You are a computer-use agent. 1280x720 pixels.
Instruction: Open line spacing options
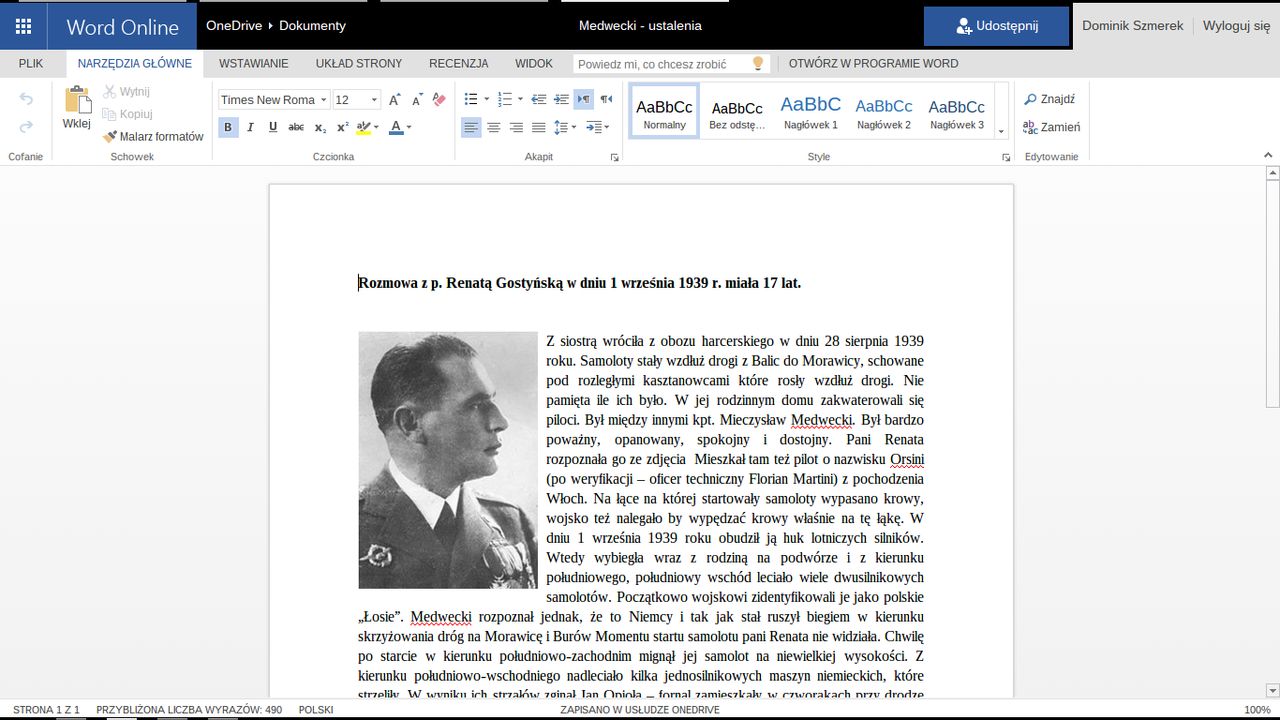coord(565,127)
